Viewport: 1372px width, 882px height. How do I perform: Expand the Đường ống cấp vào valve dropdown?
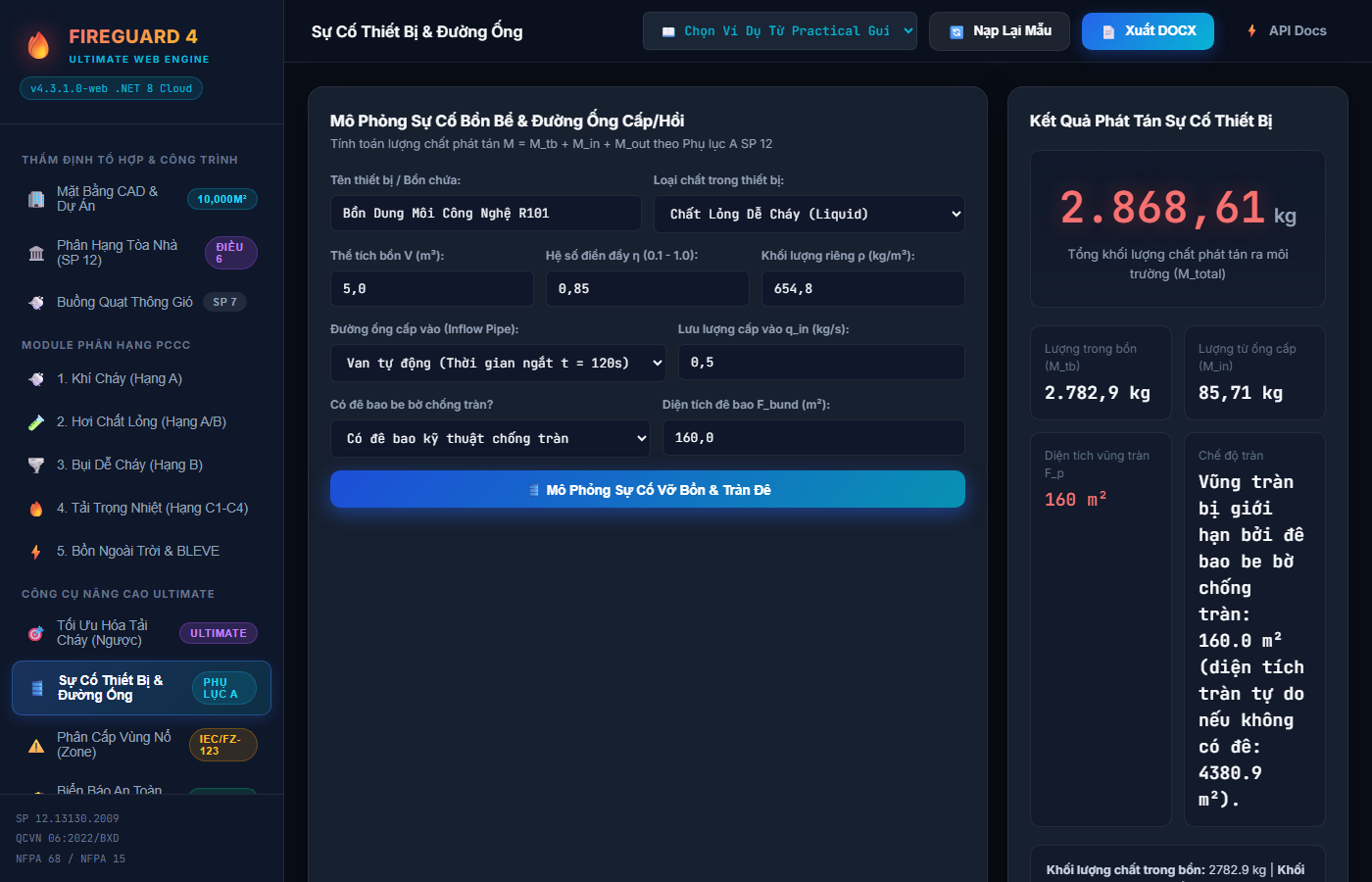pyautogui.click(x=498, y=363)
